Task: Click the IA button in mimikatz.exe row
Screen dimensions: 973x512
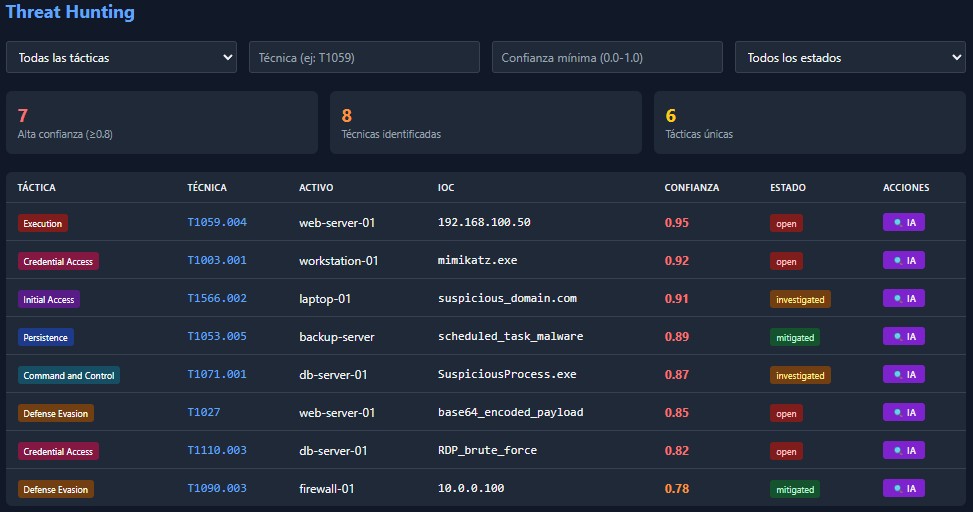Action: [x=903, y=260]
